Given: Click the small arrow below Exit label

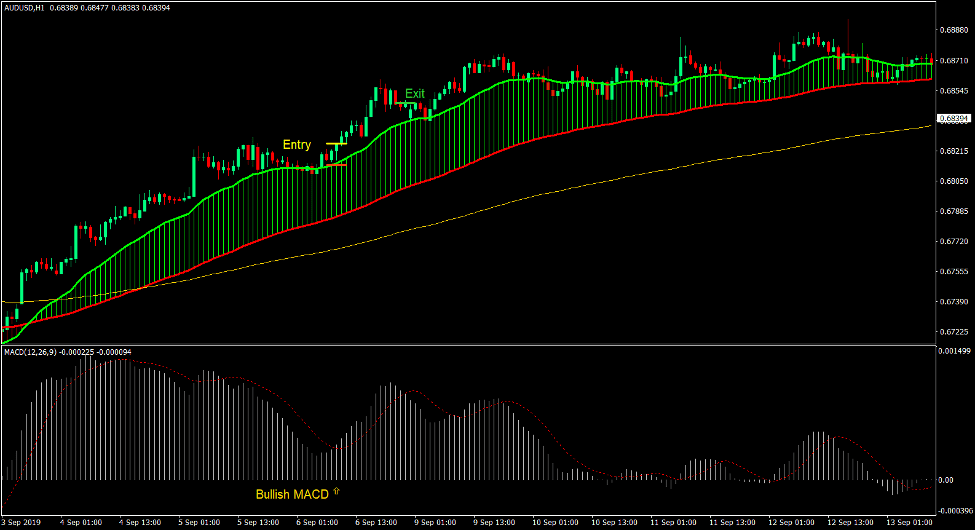Looking at the screenshot, I should 405,104.
